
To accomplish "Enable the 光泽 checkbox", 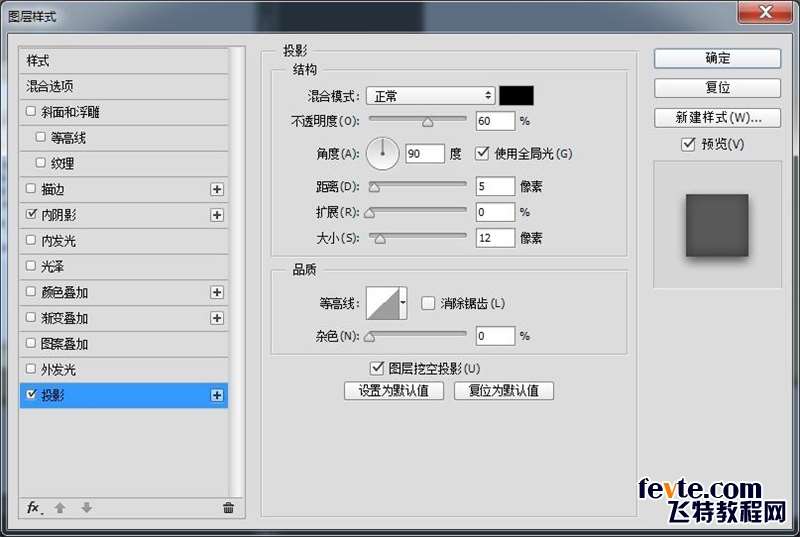I will [x=31, y=266].
